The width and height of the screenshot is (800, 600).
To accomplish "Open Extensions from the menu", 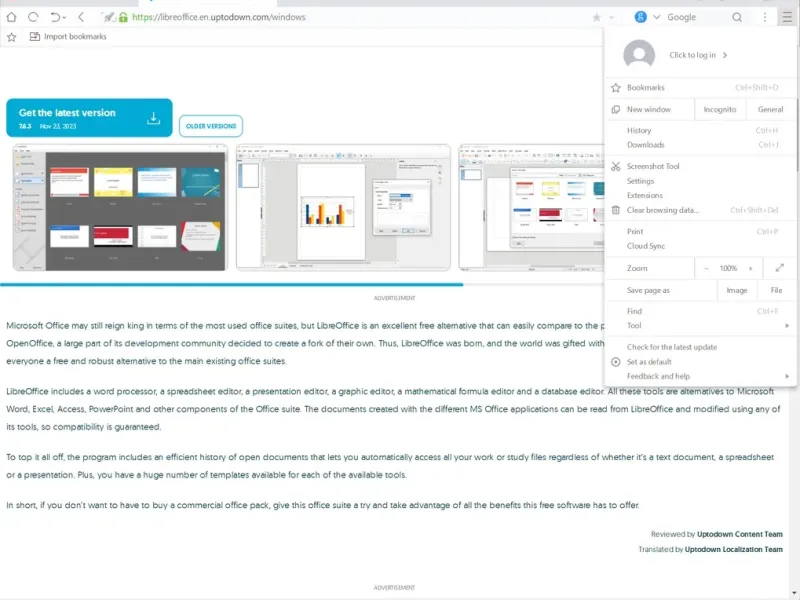I will click(x=700, y=195).
